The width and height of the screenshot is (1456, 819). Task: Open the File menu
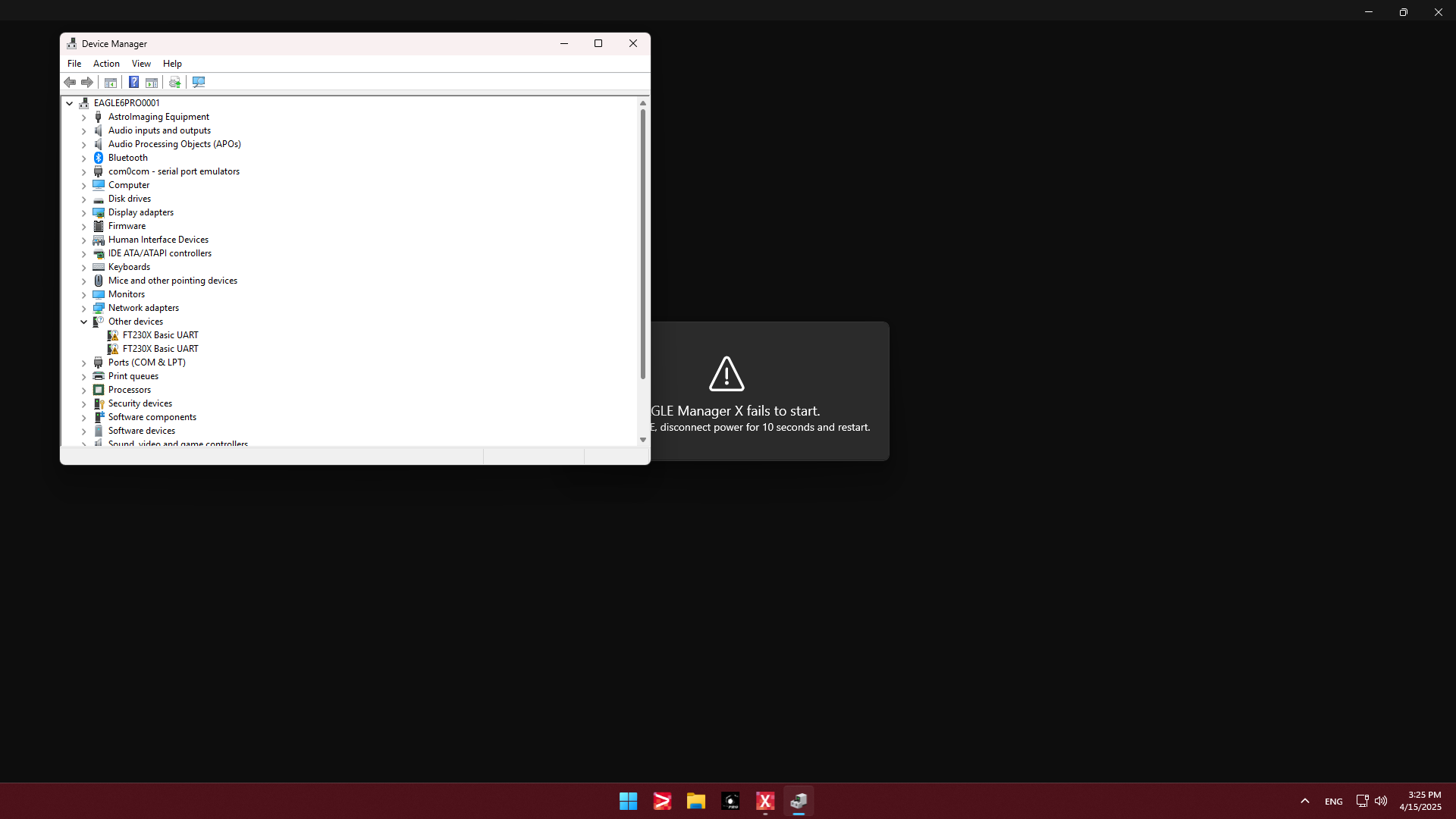click(74, 64)
